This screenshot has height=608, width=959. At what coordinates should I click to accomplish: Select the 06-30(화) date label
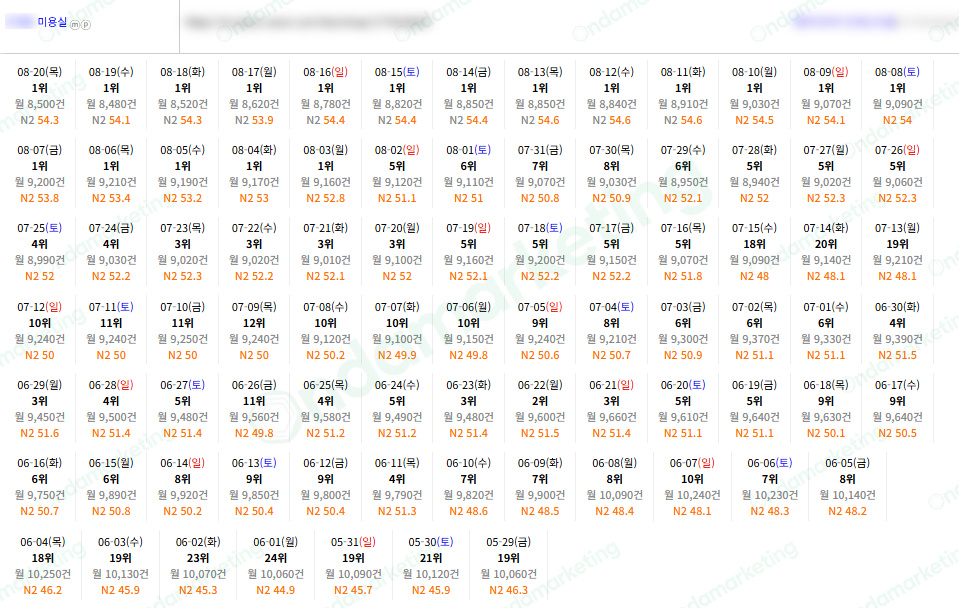[x=898, y=307]
